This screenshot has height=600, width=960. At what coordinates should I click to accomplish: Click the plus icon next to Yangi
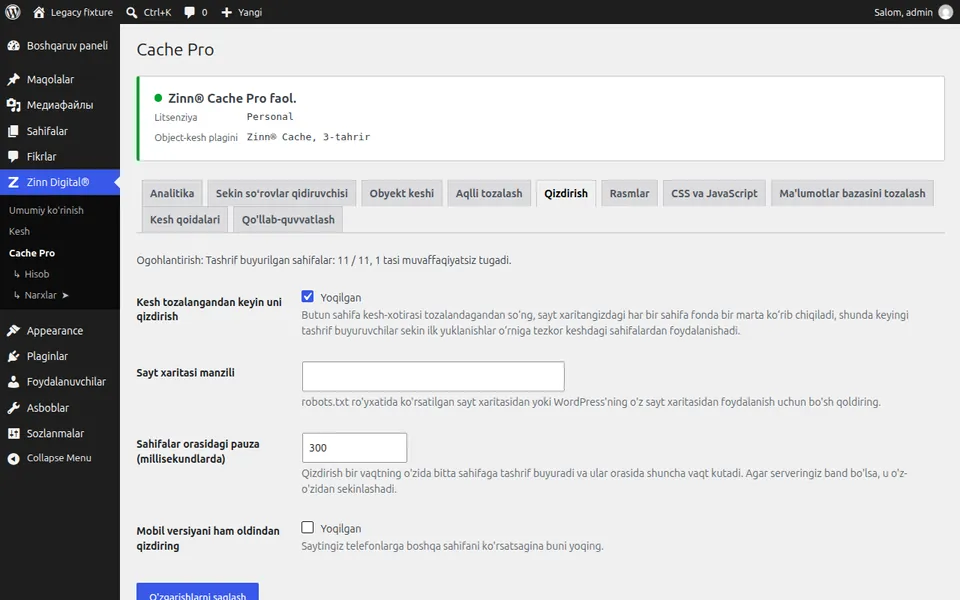click(x=227, y=12)
